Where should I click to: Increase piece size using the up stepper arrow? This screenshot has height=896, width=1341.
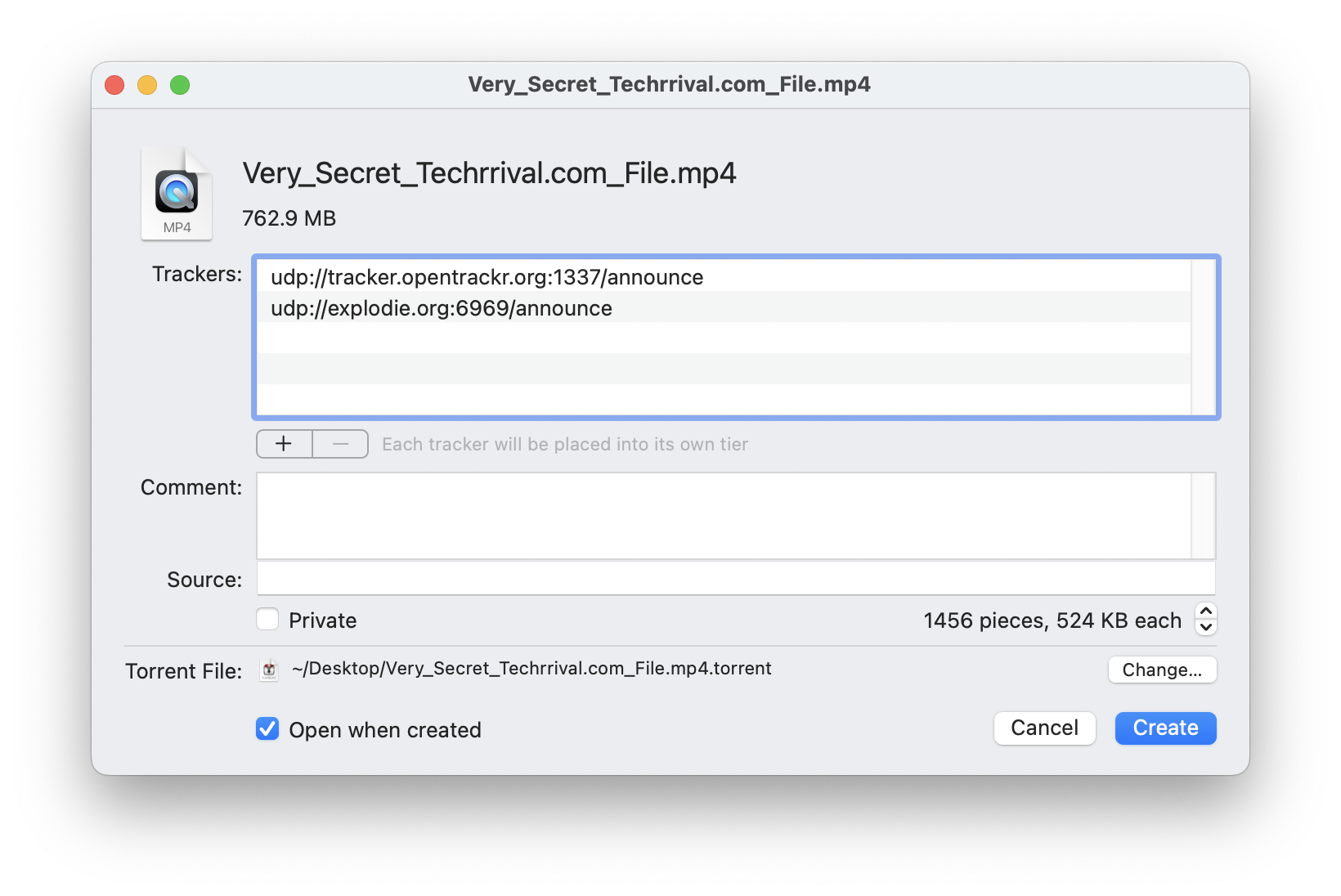click(x=1205, y=613)
